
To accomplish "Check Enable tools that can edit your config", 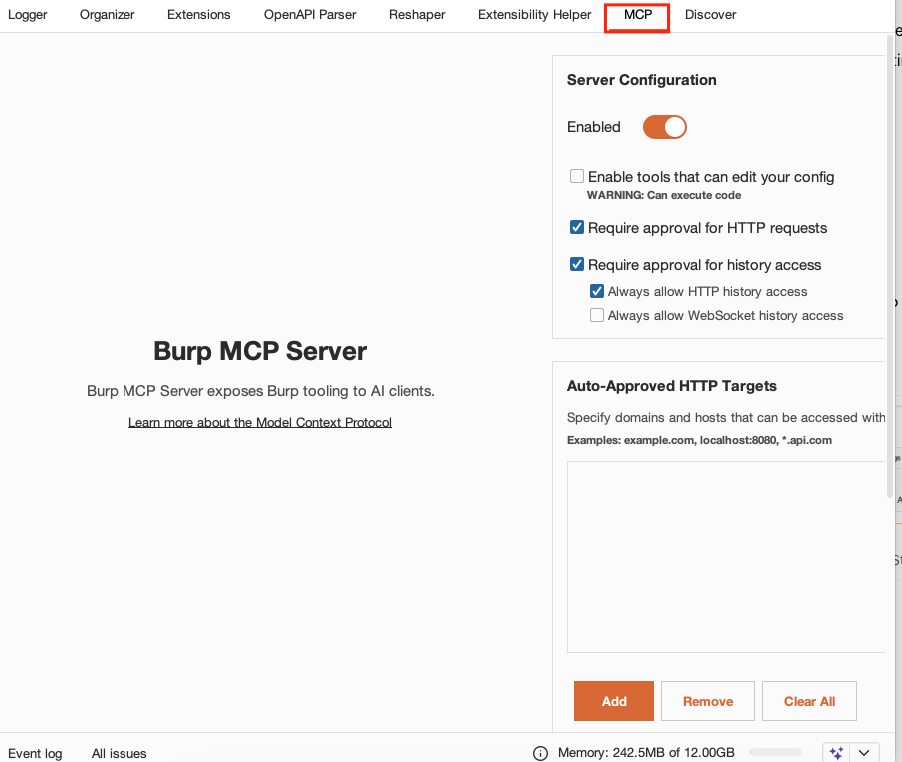I will click(577, 176).
